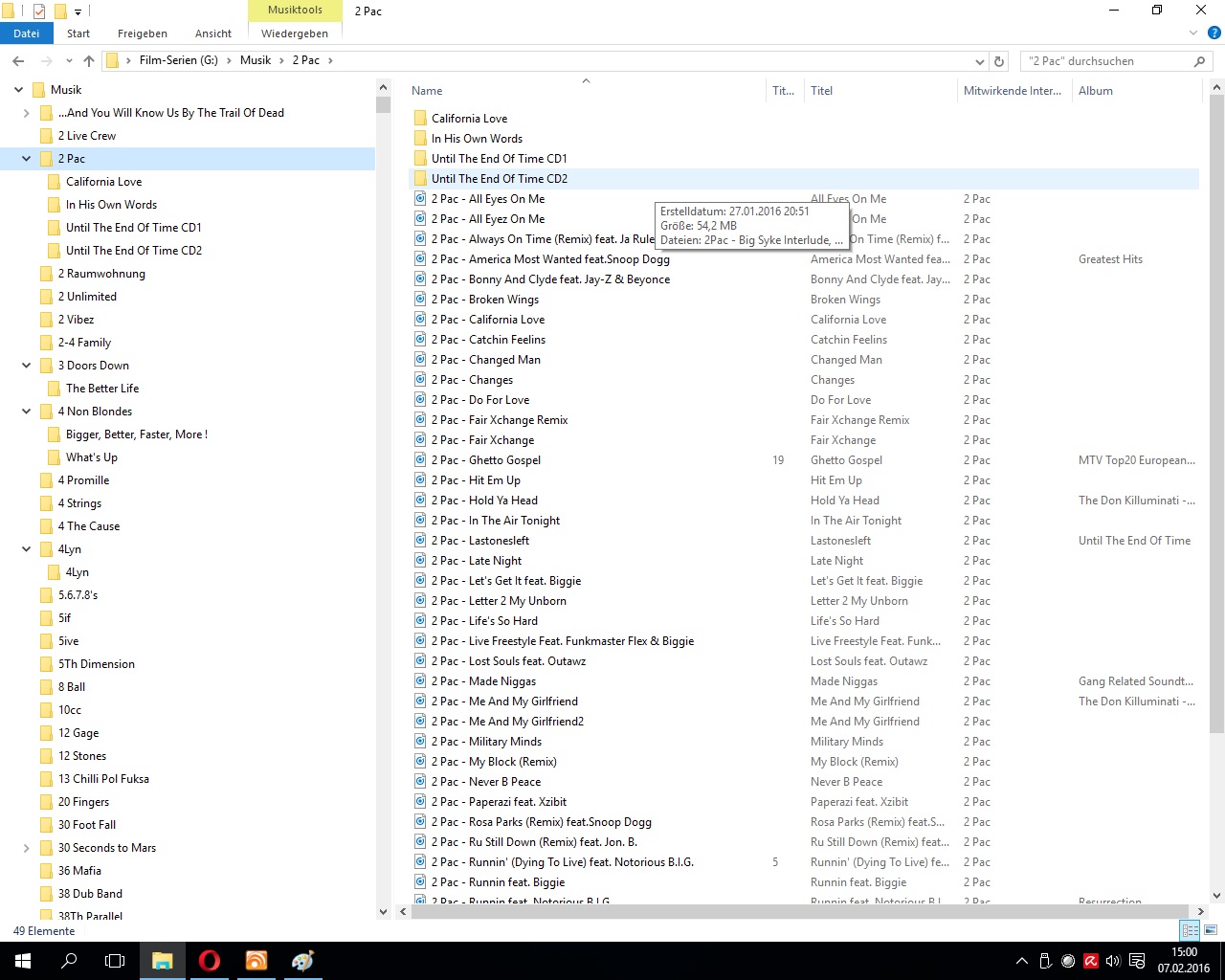Switch to the Start ribbon tab
The image size is (1225, 980).
pyautogui.click(x=78, y=33)
